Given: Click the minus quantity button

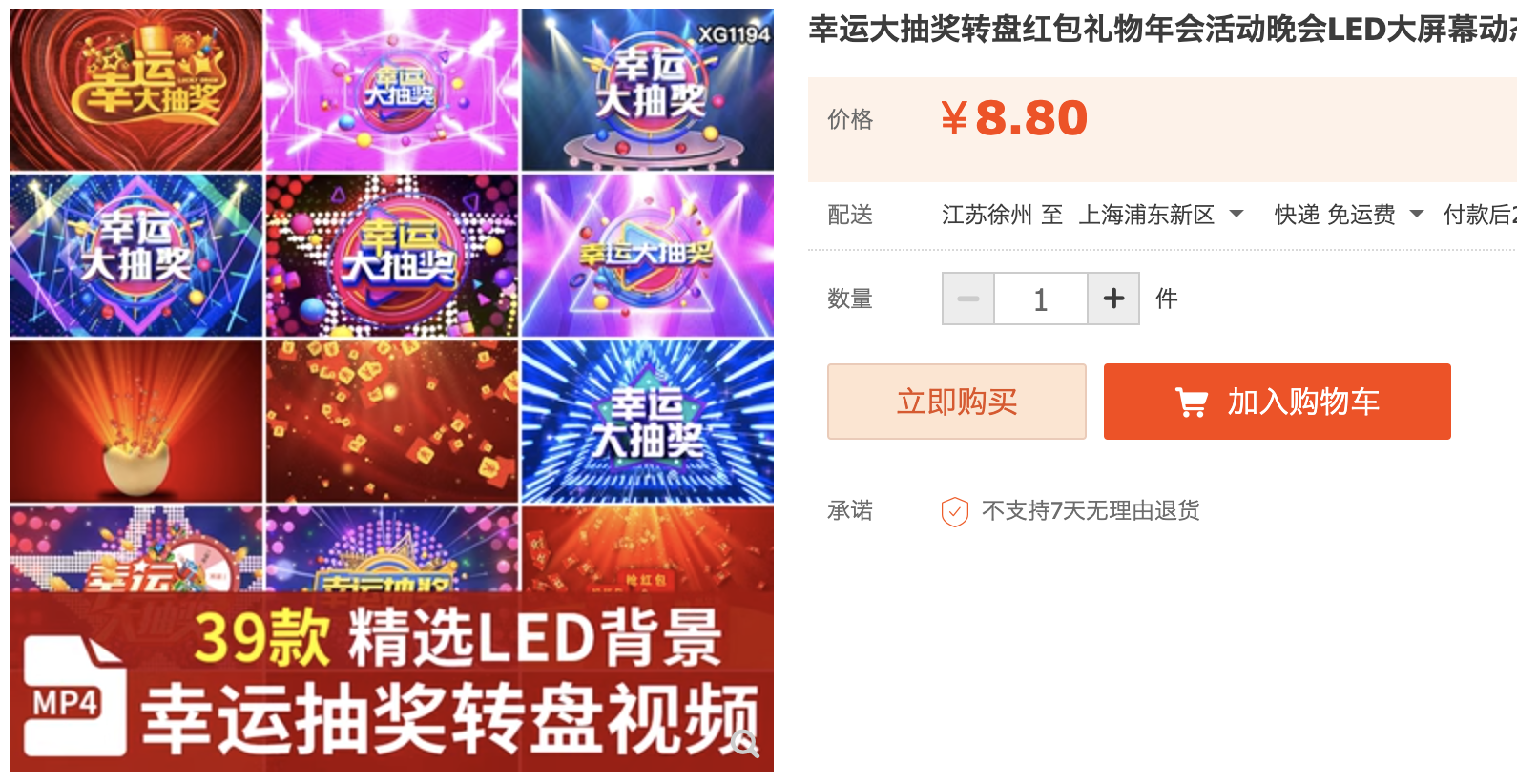Looking at the screenshot, I should [968, 299].
